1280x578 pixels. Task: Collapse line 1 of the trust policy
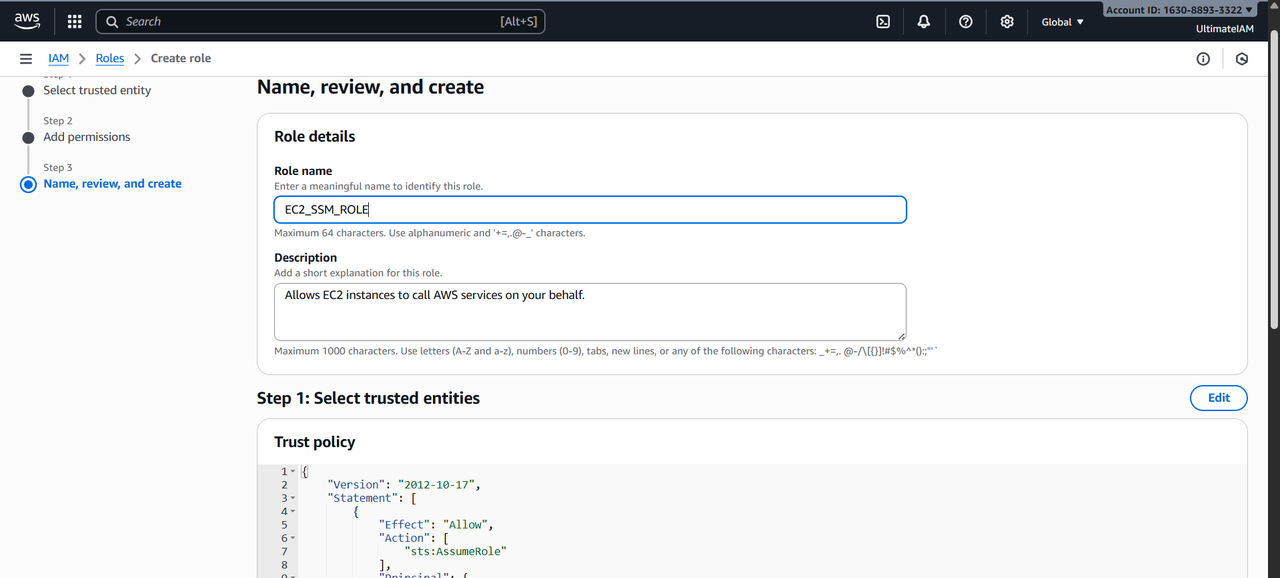coord(292,471)
